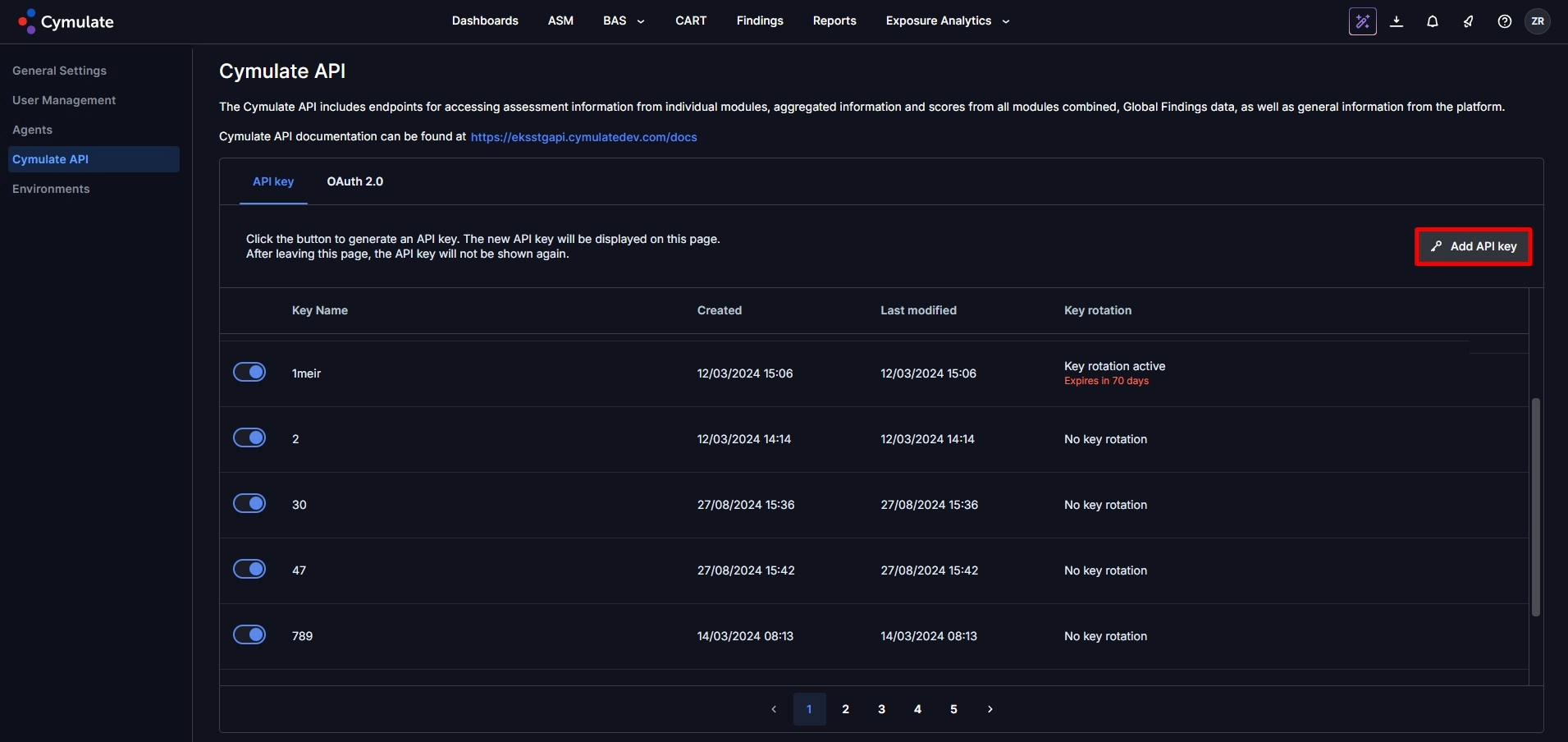Open the Findings page
This screenshot has width=1568, height=742.
760,21
